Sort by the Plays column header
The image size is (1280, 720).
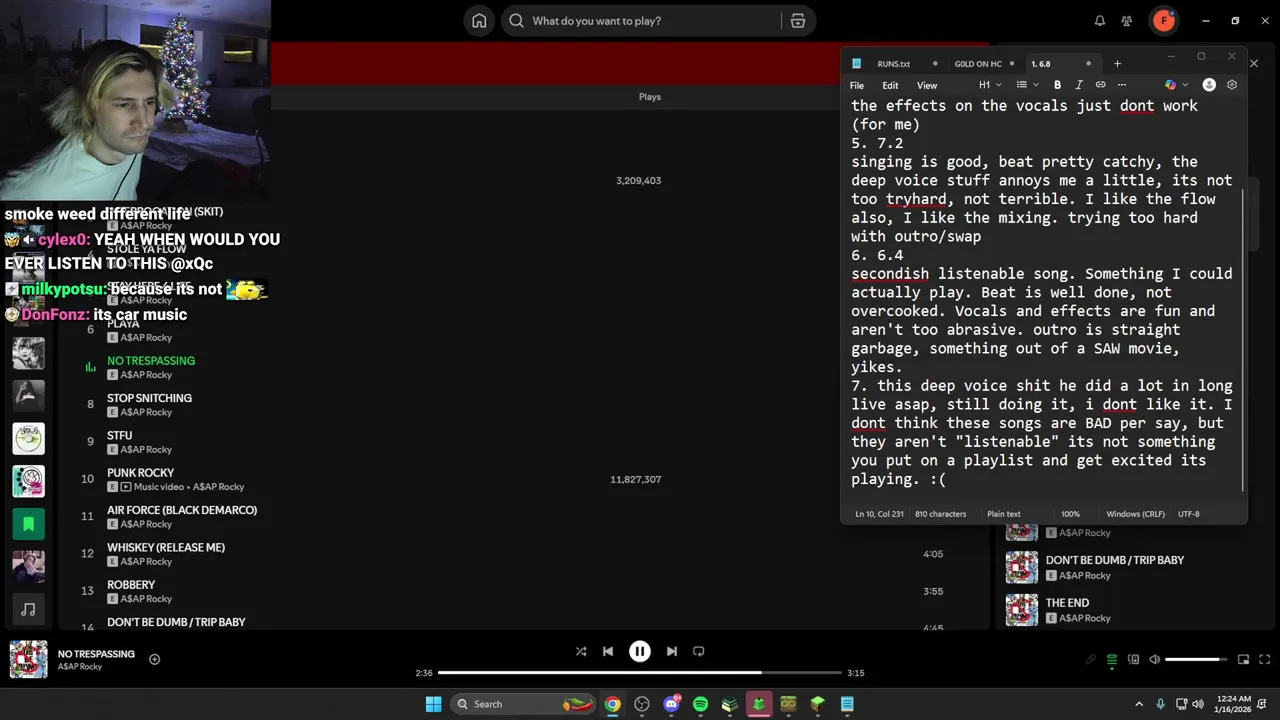point(650,97)
